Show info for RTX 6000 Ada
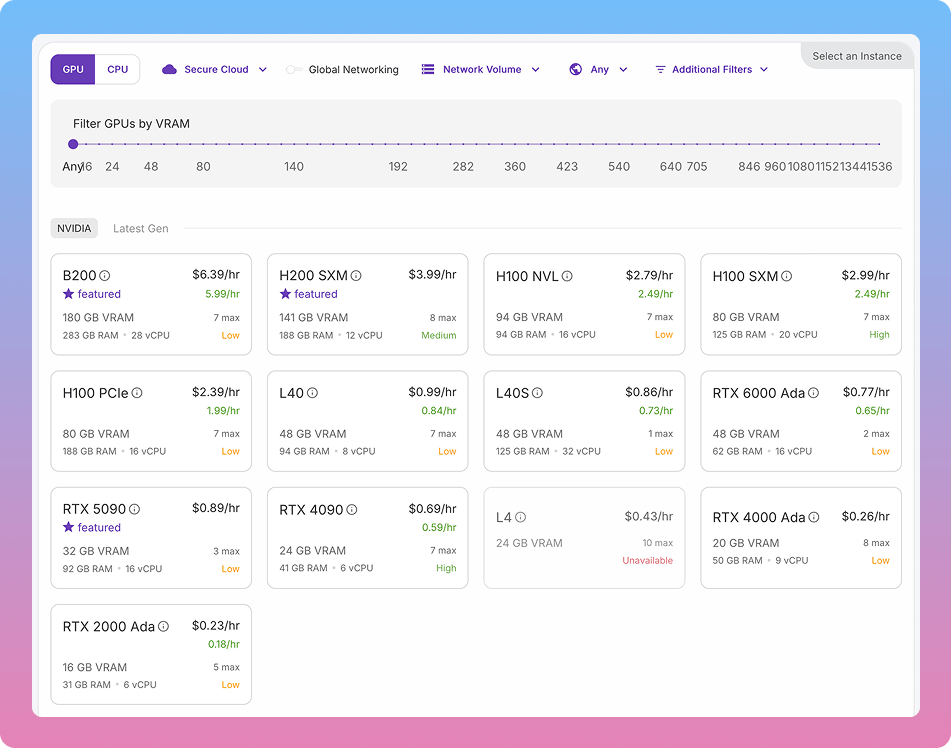 click(813, 393)
